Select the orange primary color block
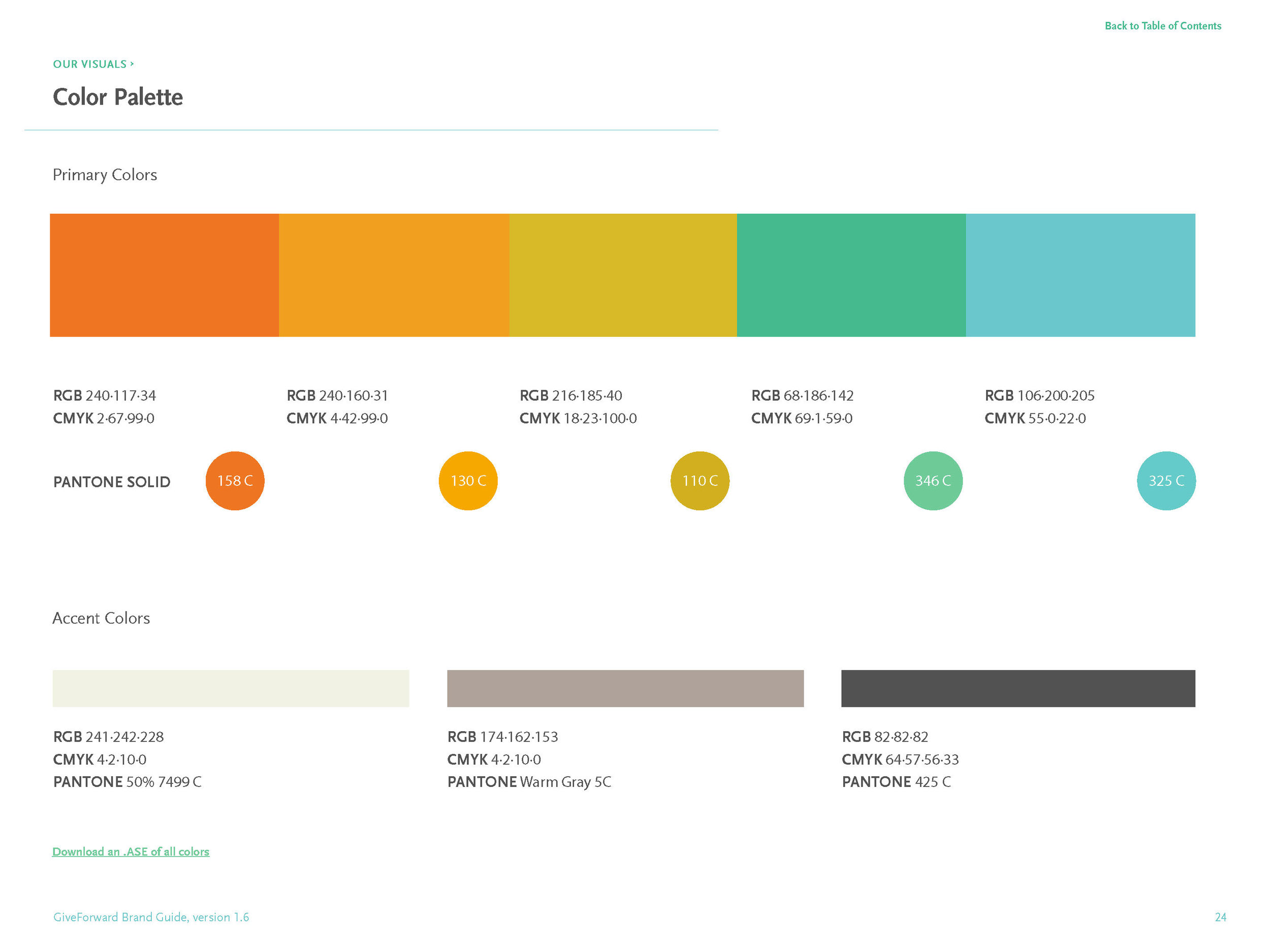 coord(164,275)
